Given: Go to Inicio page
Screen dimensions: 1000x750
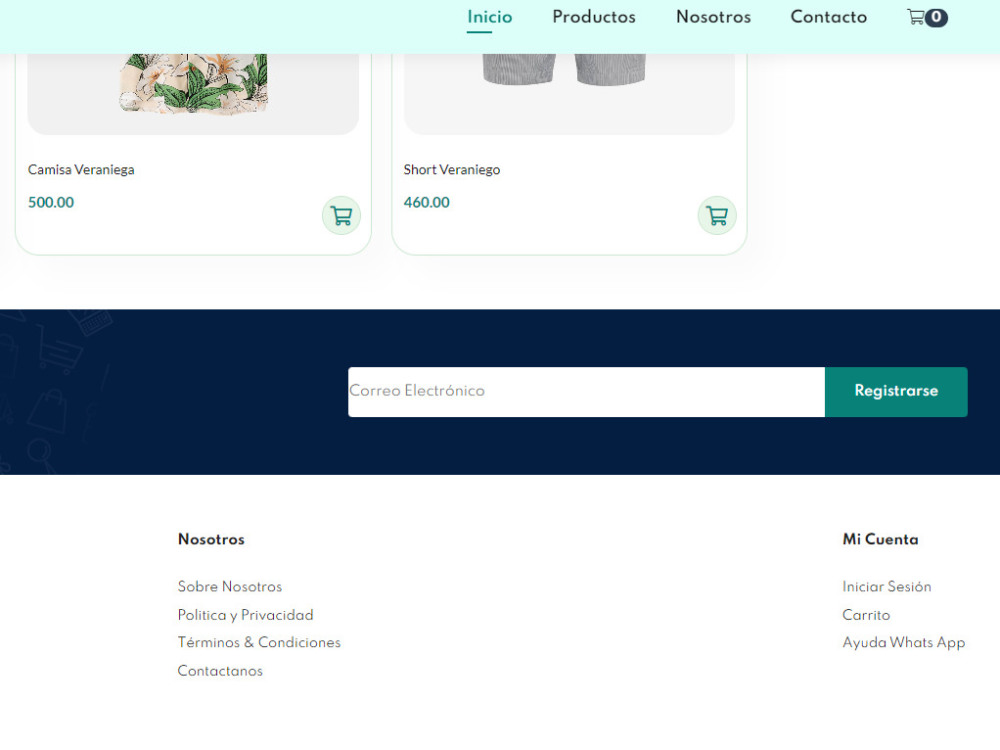Looking at the screenshot, I should point(489,17).
